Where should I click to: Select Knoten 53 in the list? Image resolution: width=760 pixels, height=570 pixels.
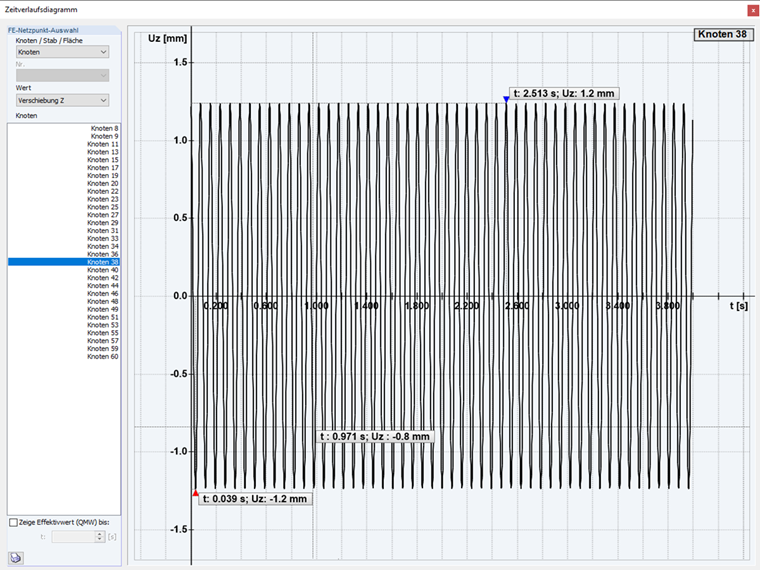(63, 325)
